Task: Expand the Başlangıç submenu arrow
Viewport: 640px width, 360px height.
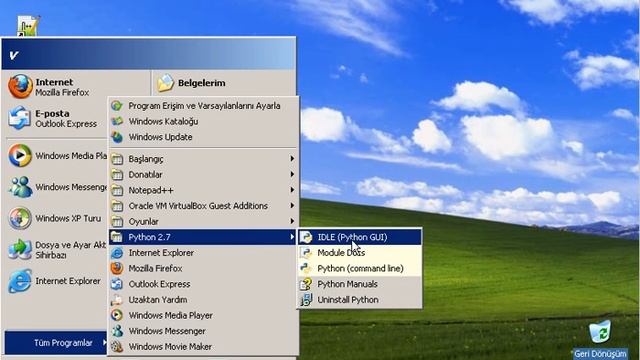Action: tap(292, 158)
